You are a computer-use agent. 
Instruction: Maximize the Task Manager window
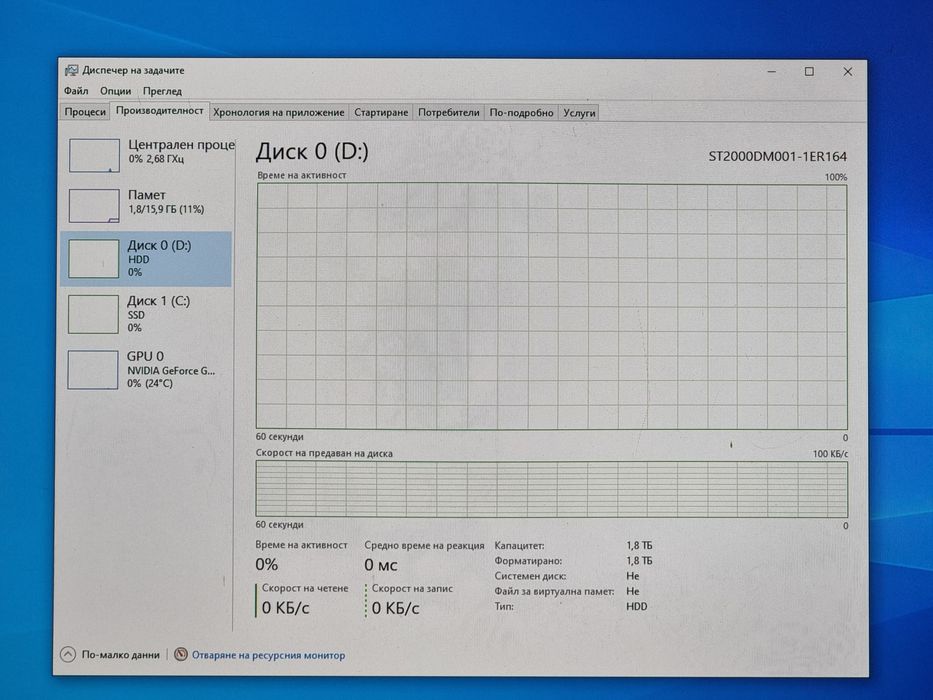pyautogui.click(x=809, y=71)
